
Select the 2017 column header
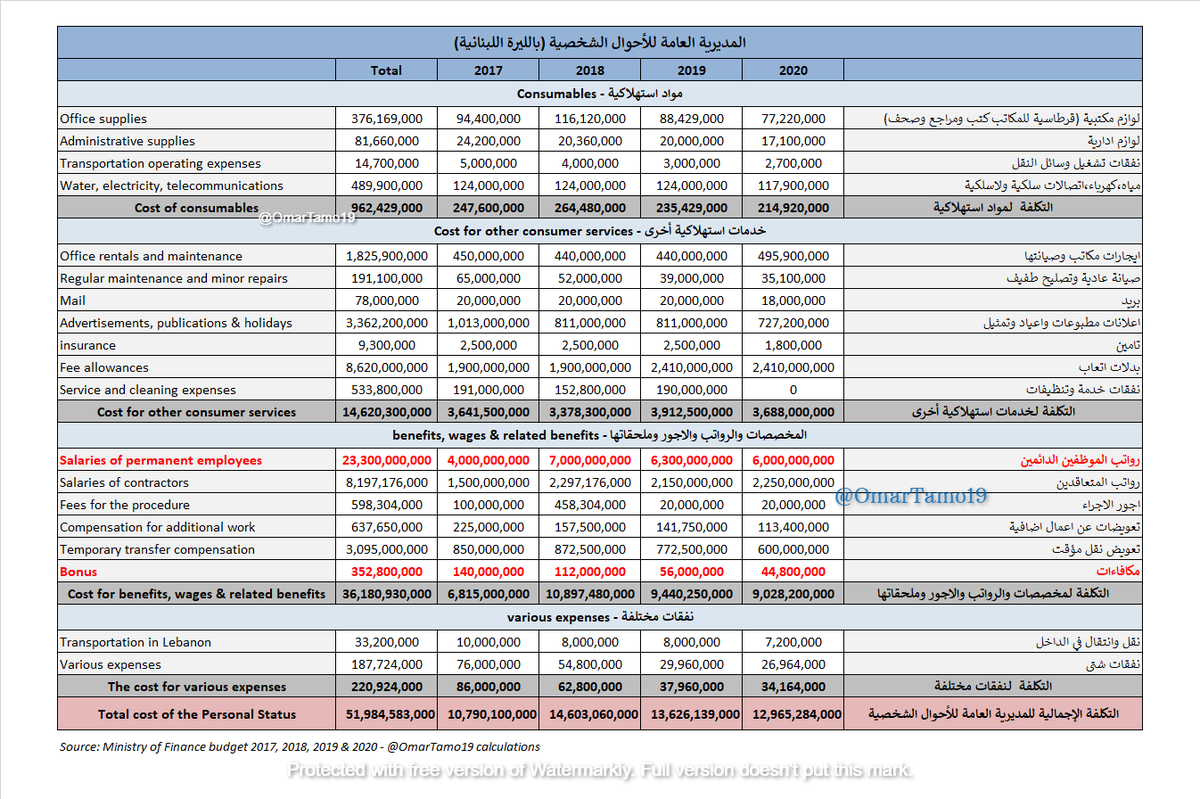[x=488, y=70]
